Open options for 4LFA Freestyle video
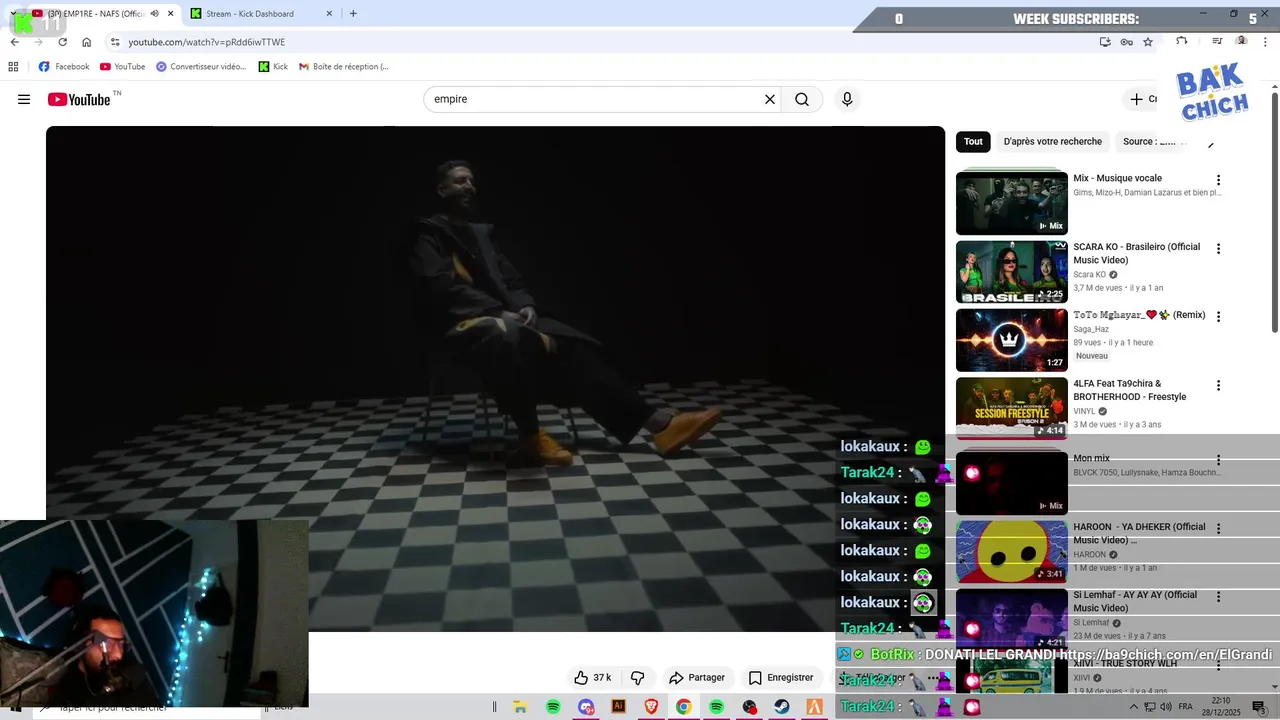The height and width of the screenshot is (720, 1280). (x=1218, y=385)
